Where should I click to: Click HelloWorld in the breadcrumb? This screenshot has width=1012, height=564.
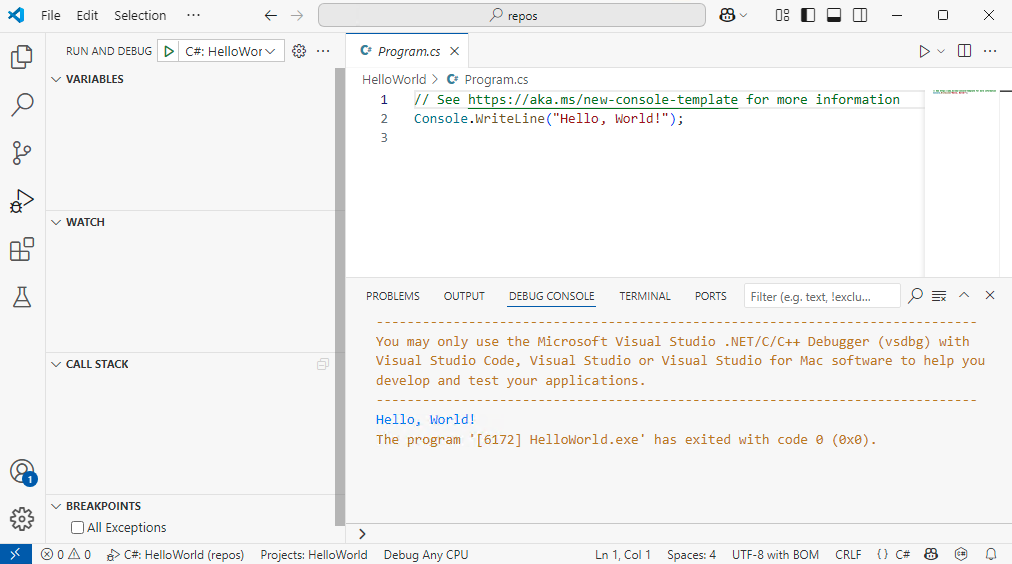[x=394, y=79]
